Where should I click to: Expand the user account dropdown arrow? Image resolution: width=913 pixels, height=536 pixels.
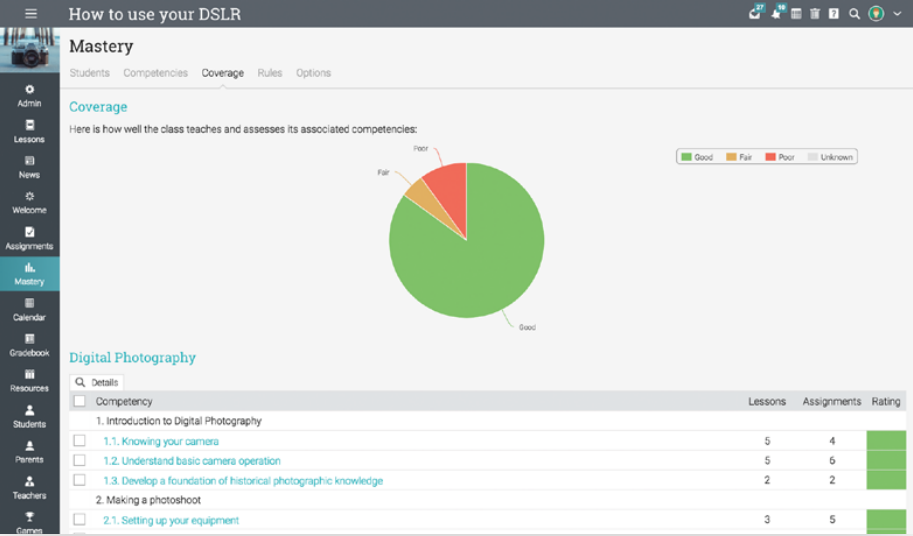coord(897,14)
